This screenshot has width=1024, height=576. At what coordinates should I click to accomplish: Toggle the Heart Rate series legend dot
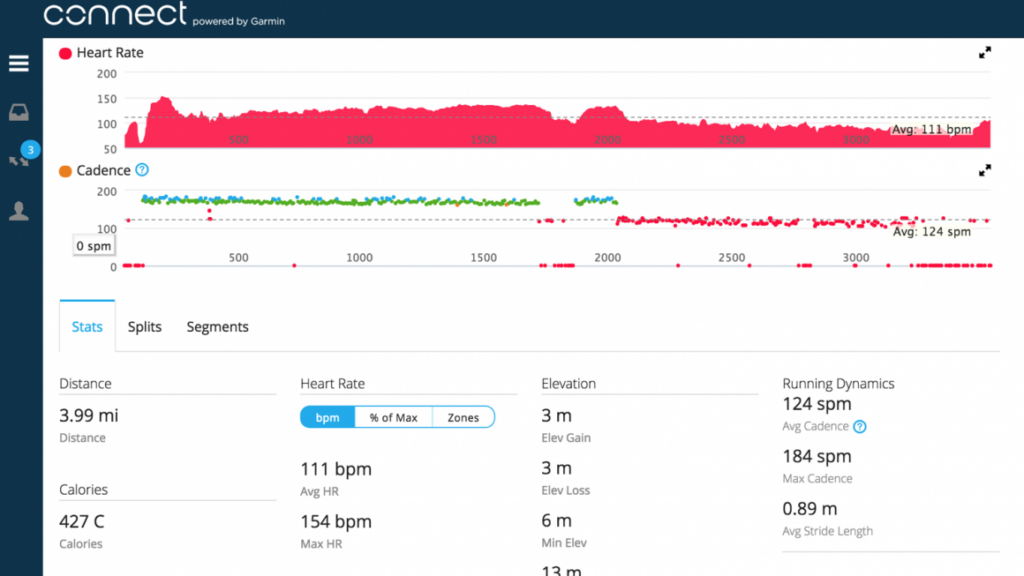click(64, 52)
